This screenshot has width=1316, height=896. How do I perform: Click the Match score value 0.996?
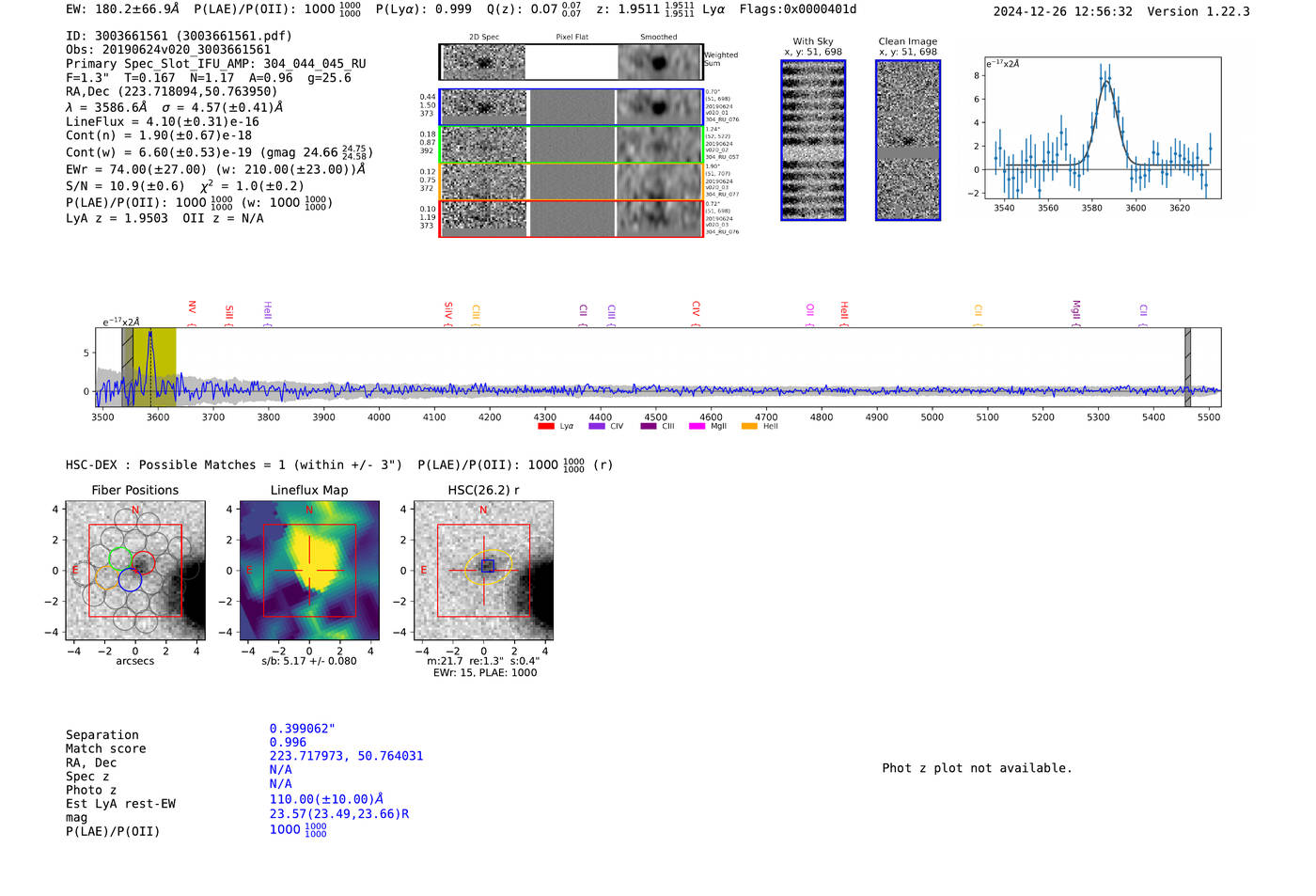pyautogui.click(x=288, y=743)
